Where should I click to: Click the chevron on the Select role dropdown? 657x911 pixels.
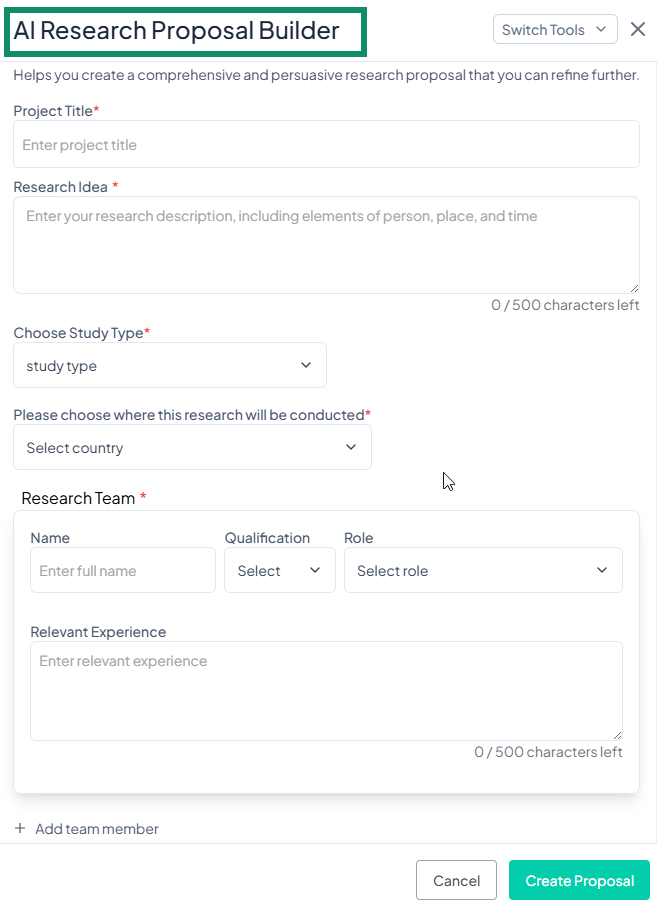point(601,570)
